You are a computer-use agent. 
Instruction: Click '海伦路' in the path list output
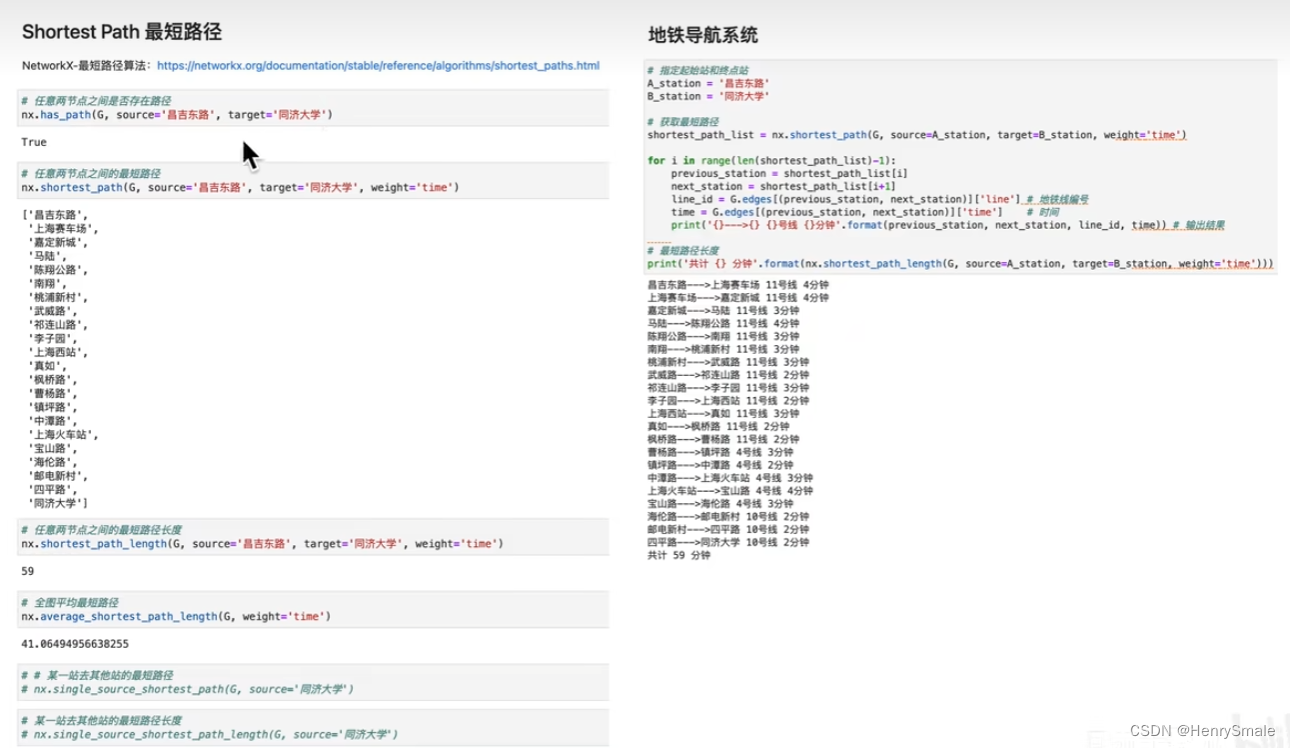pos(53,463)
